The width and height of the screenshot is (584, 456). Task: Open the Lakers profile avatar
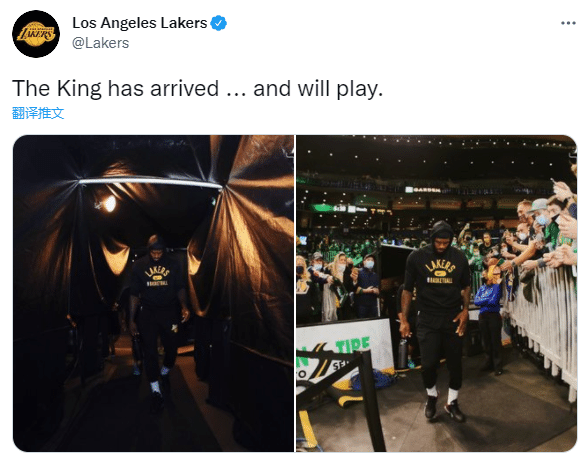pos(36,34)
